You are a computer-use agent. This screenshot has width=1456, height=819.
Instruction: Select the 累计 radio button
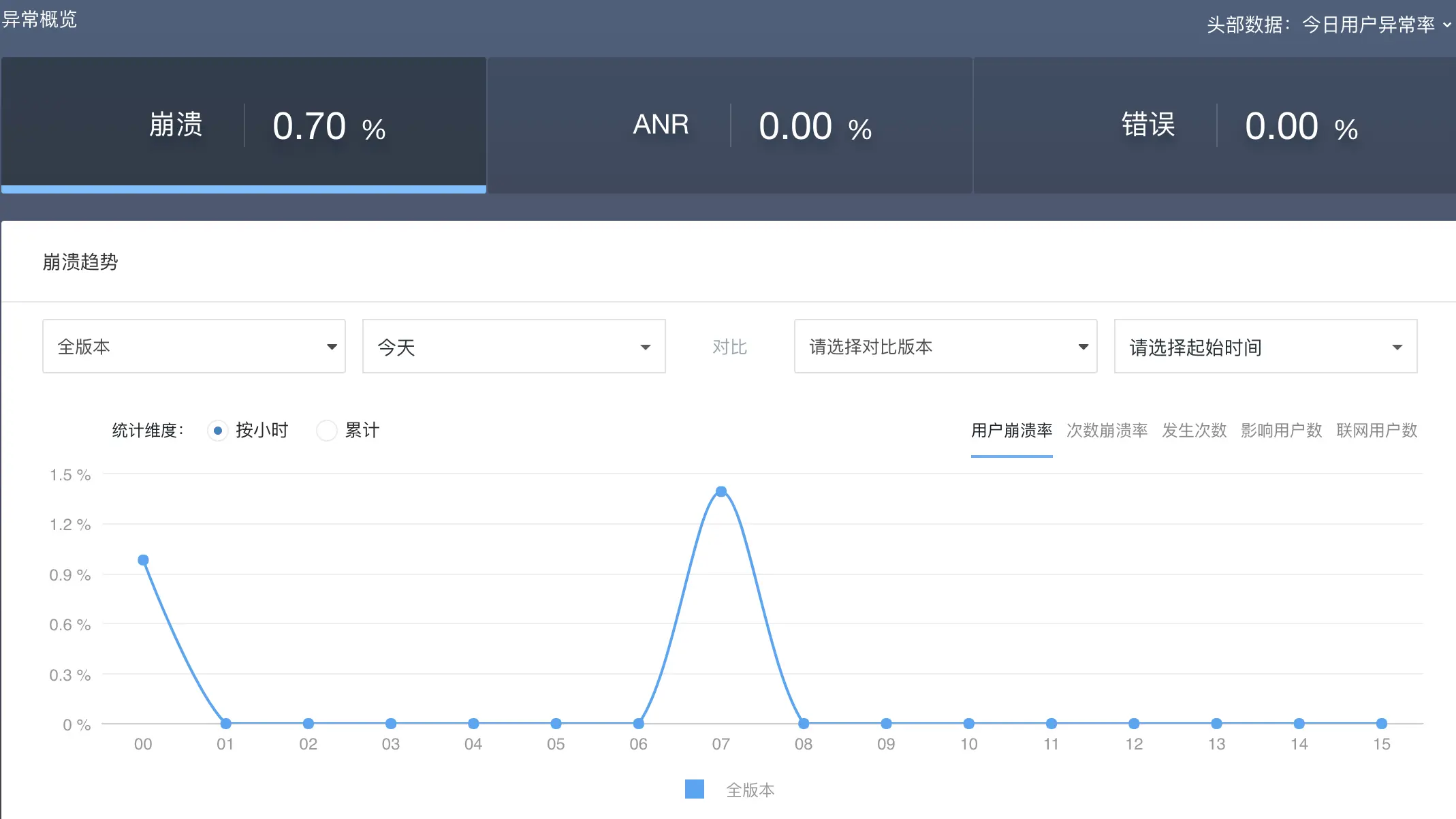(327, 431)
